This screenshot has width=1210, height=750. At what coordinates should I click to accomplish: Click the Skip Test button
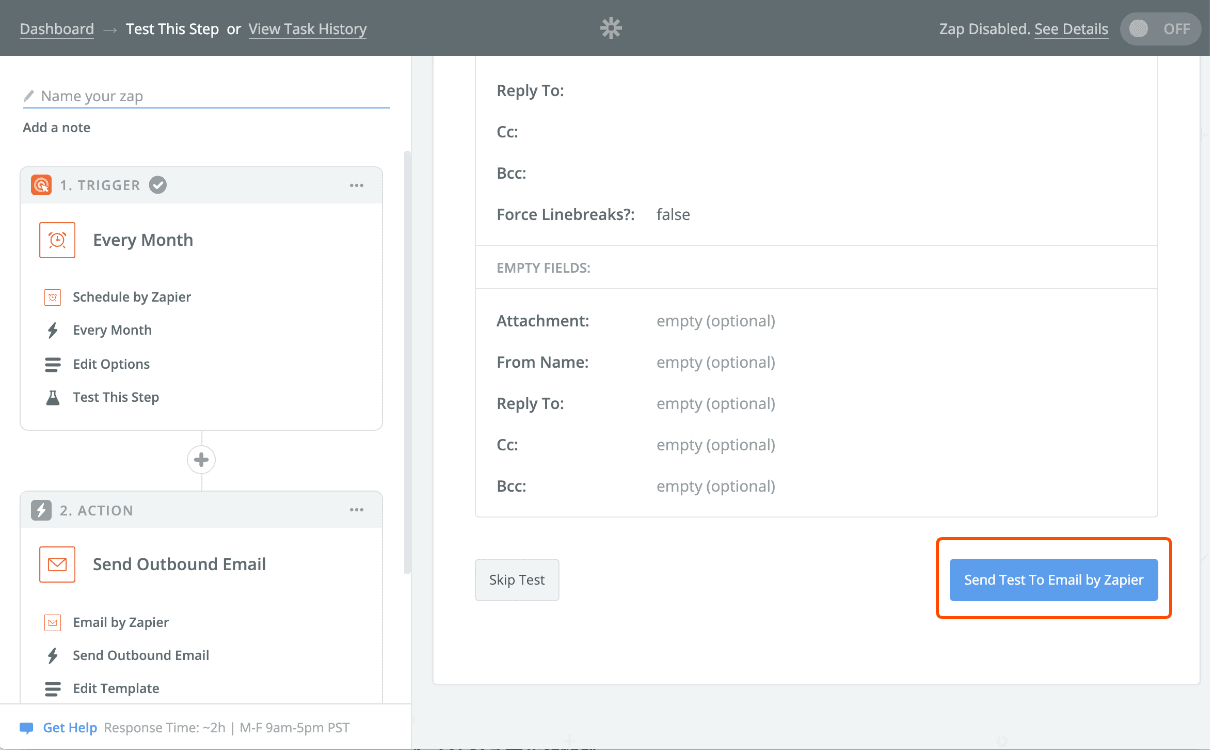click(517, 580)
